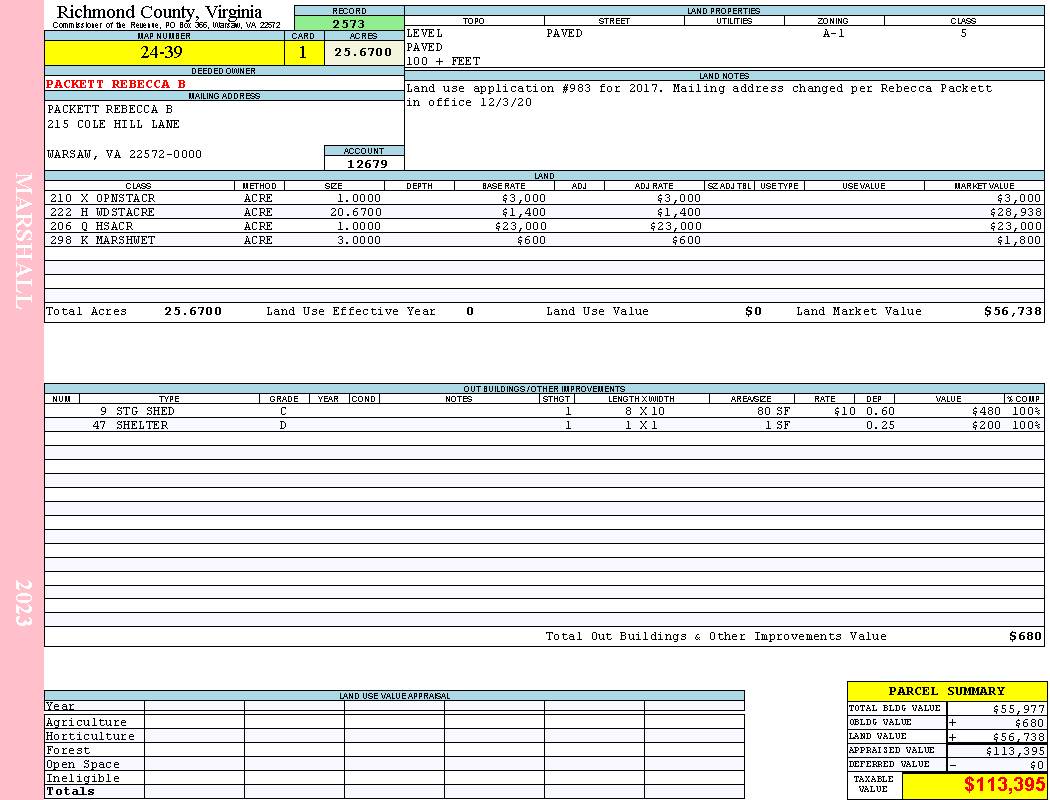1050x800 pixels.
Task: Click the Open Space row label
Action: pos(82,765)
